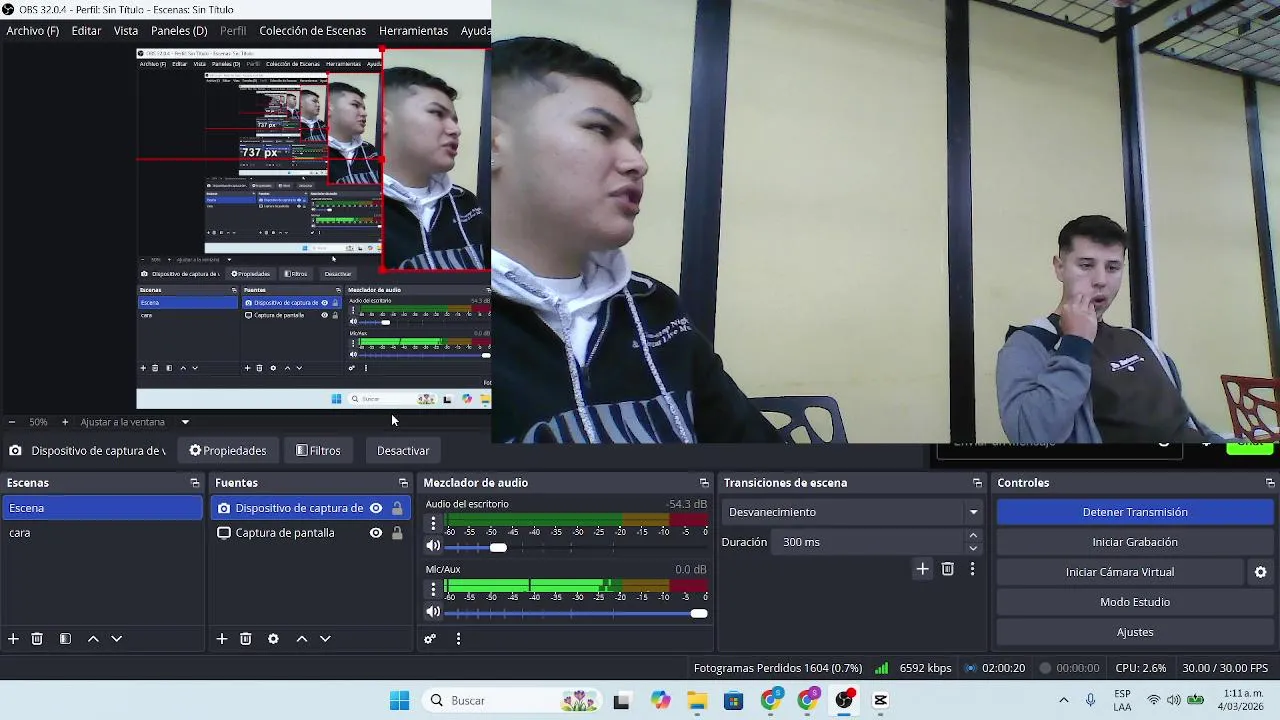Open Paneles menu
The width and height of the screenshot is (1280, 720).
click(179, 31)
